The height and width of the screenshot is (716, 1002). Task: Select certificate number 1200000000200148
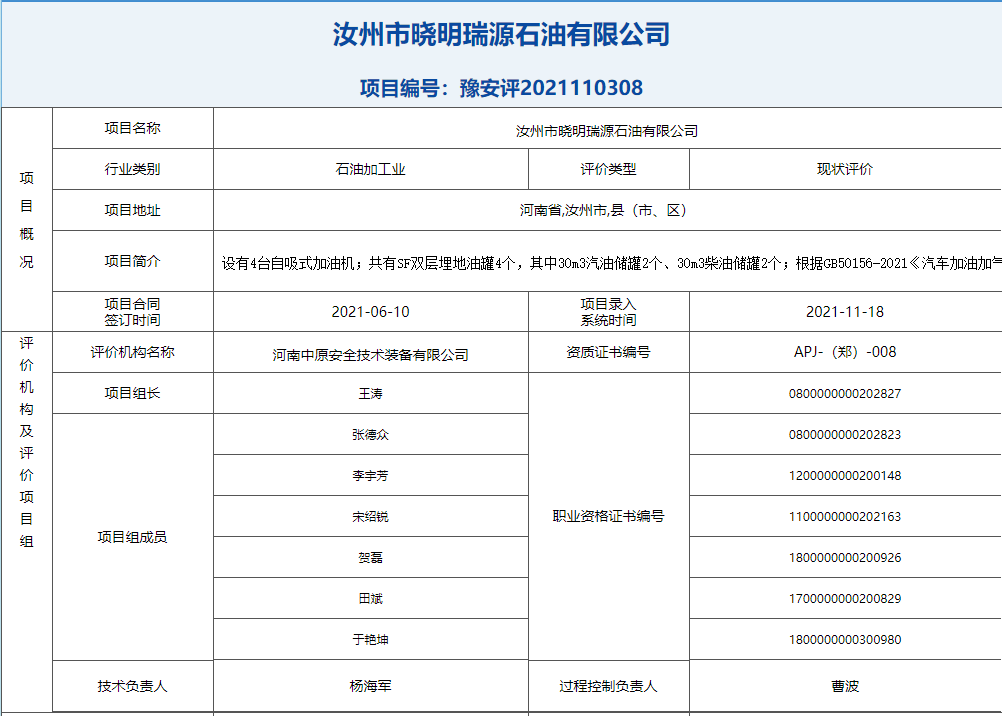point(845,476)
